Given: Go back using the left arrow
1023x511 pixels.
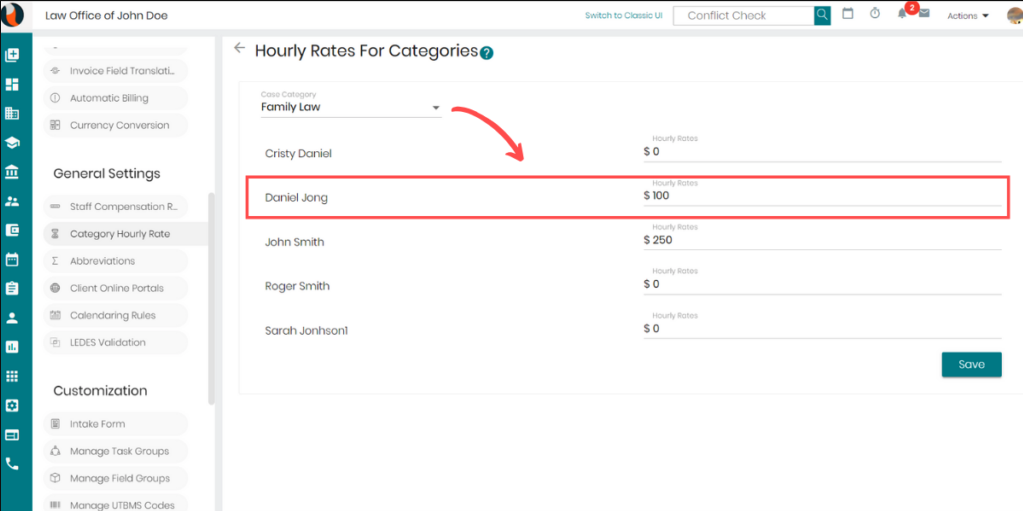Looking at the screenshot, I should pyautogui.click(x=239, y=48).
